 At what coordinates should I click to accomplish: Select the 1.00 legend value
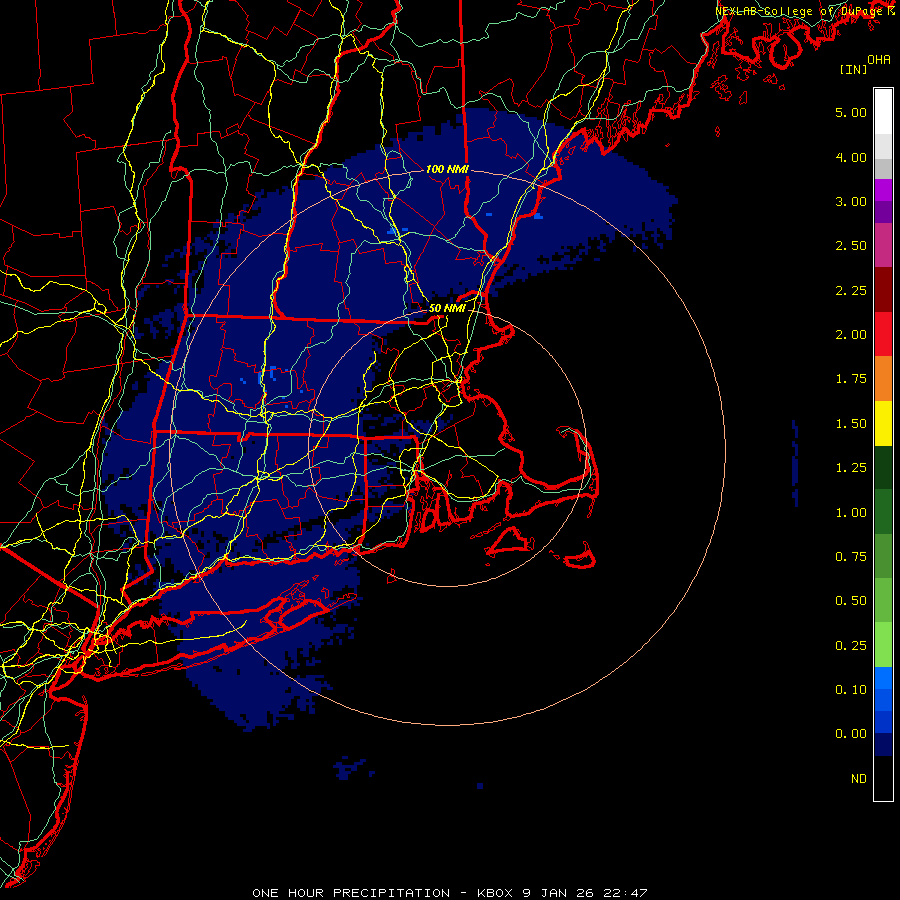point(851,513)
